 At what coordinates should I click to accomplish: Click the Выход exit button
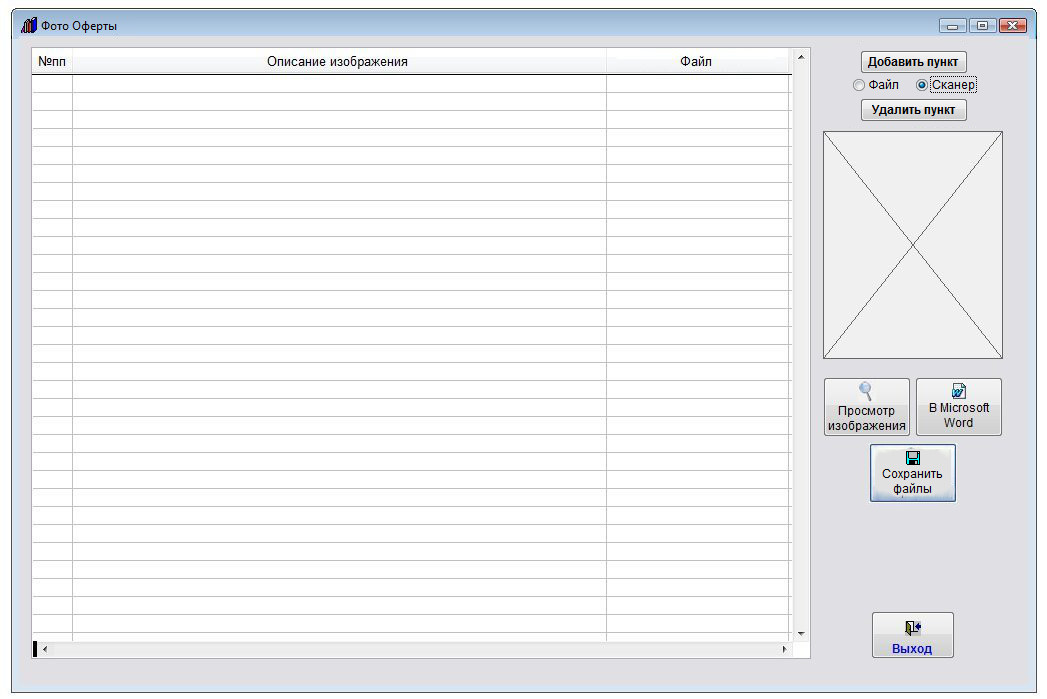(912, 635)
